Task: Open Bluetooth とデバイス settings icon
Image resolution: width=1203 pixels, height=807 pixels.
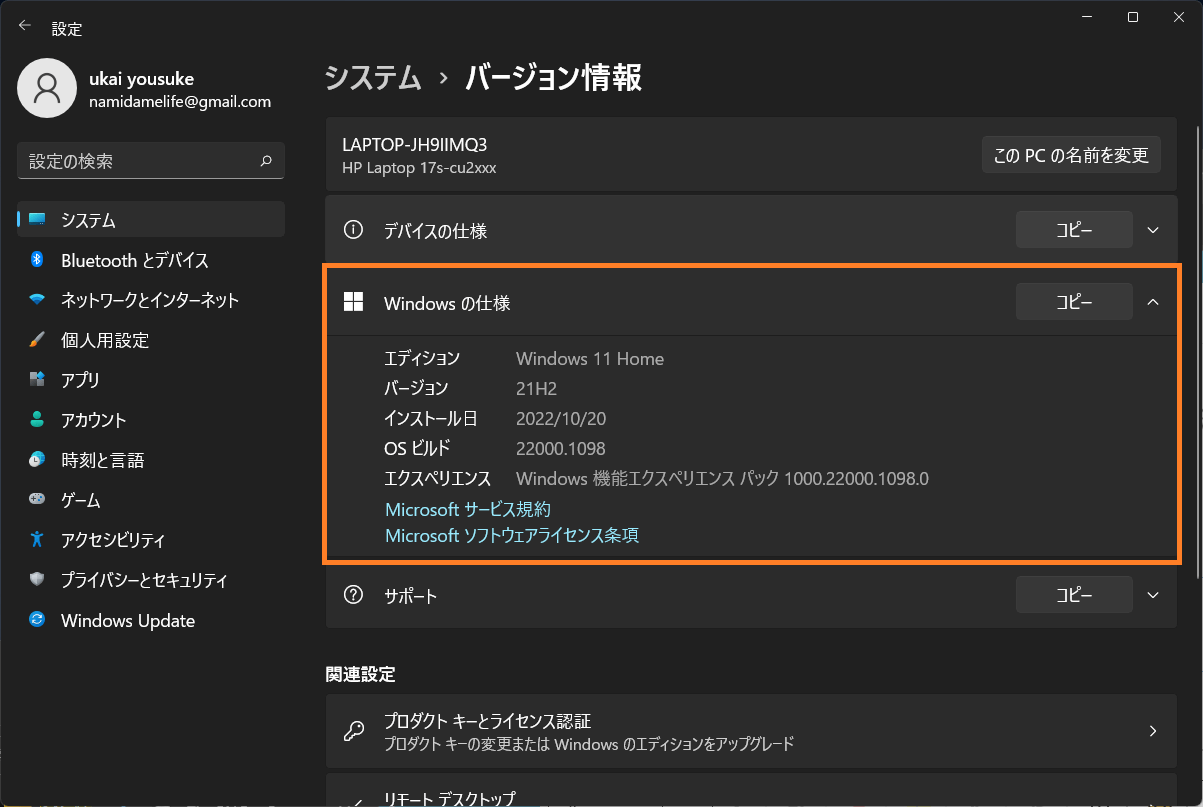Action: point(36,260)
